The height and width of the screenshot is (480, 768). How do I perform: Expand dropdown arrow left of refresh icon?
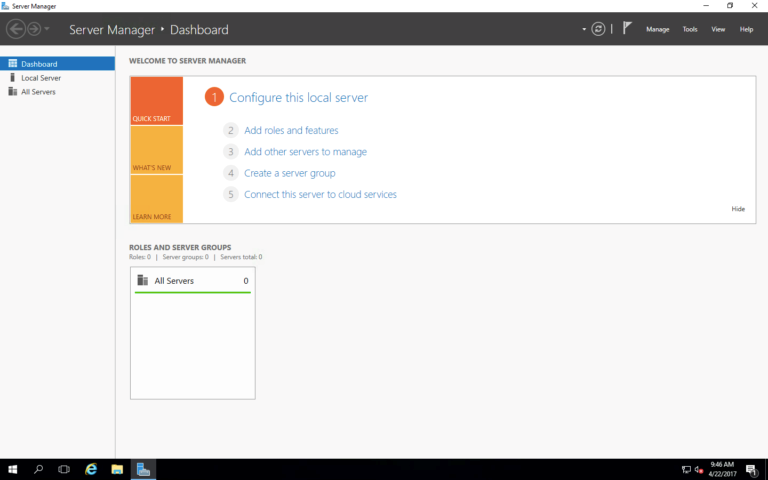pyautogui.click(x=584, y=29)
